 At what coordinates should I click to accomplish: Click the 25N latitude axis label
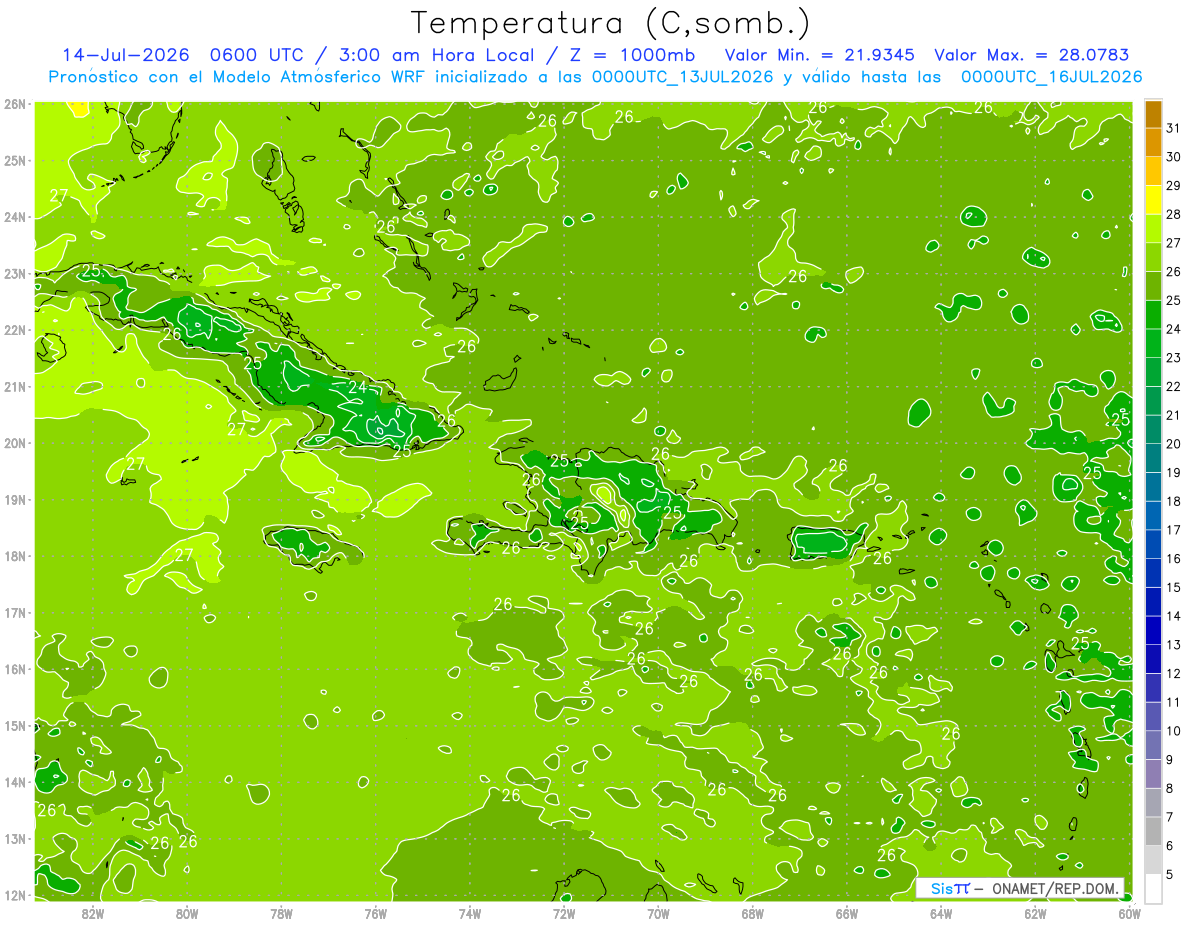(14, 160)
